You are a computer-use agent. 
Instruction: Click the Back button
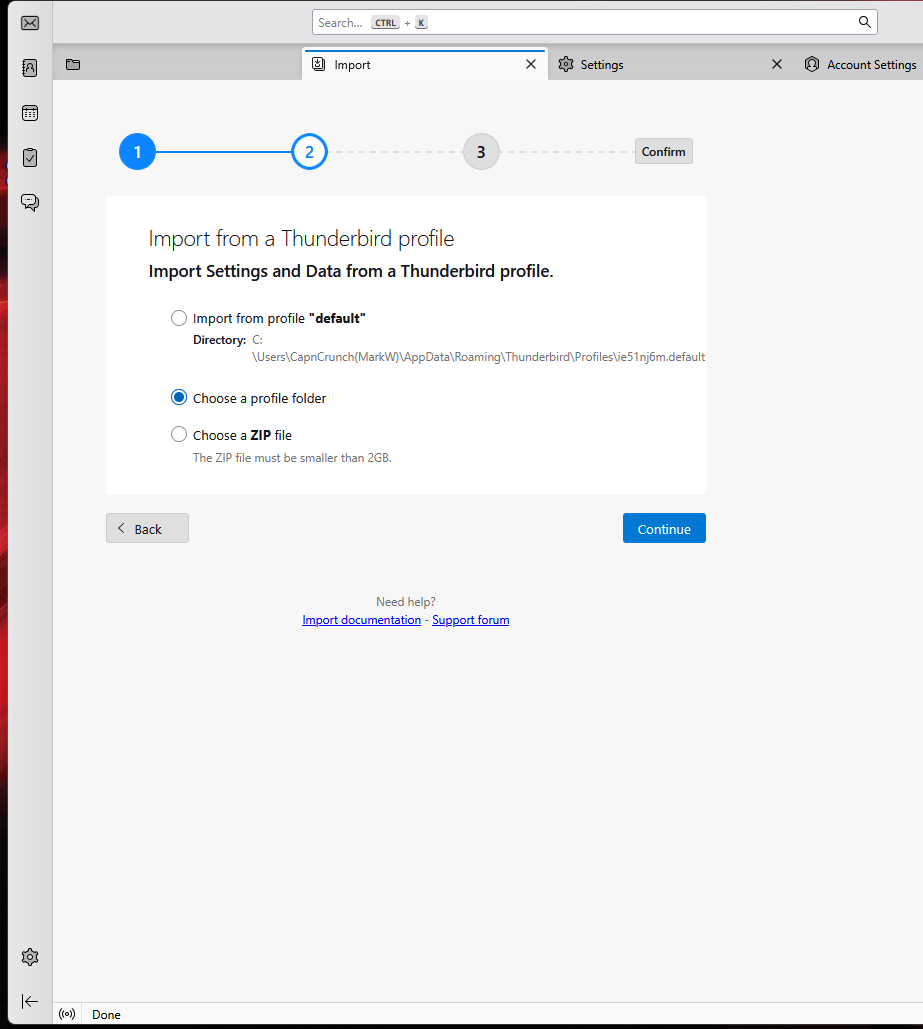coord(147,528)
